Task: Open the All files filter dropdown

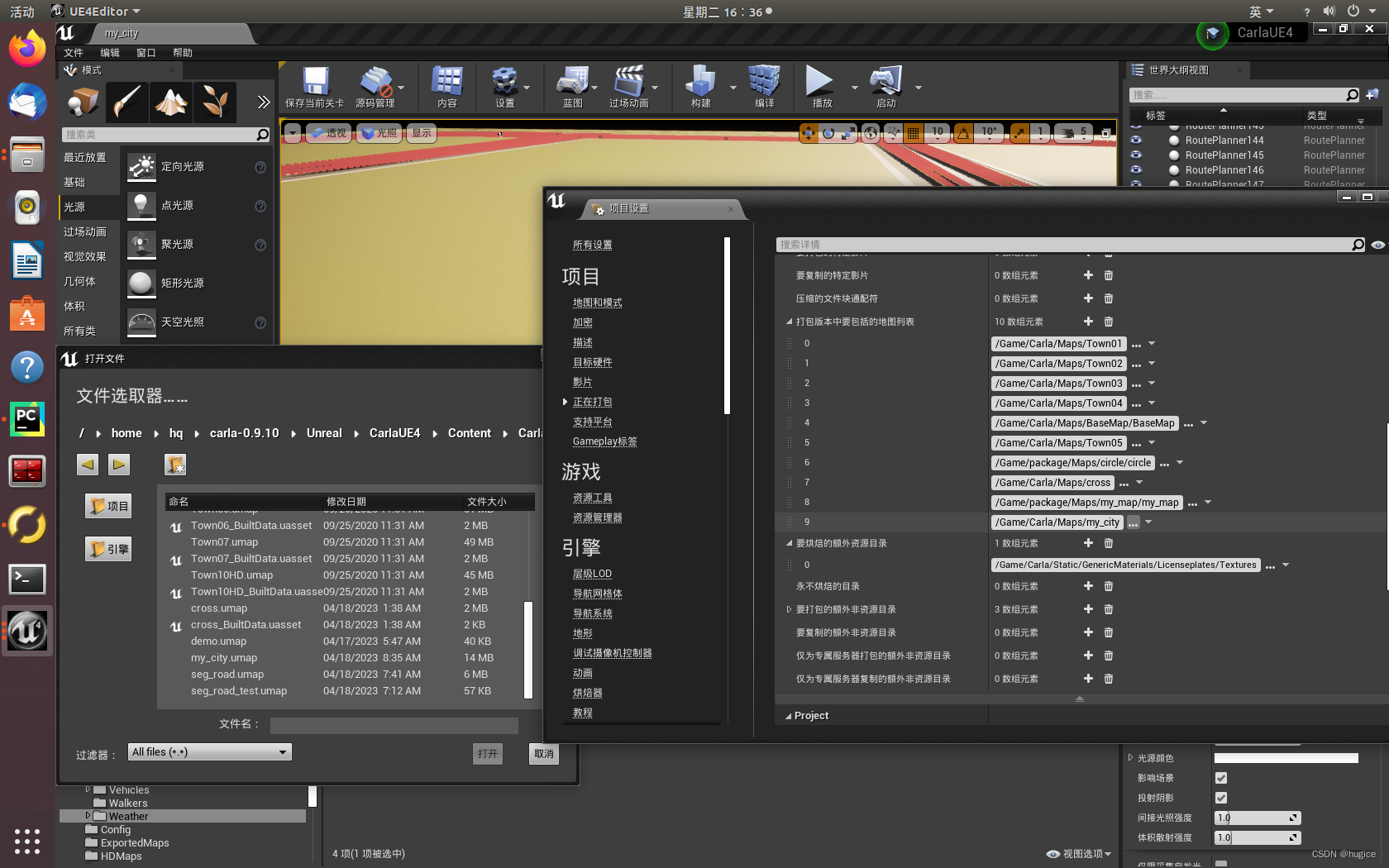Action: click(x=210, y=752)
